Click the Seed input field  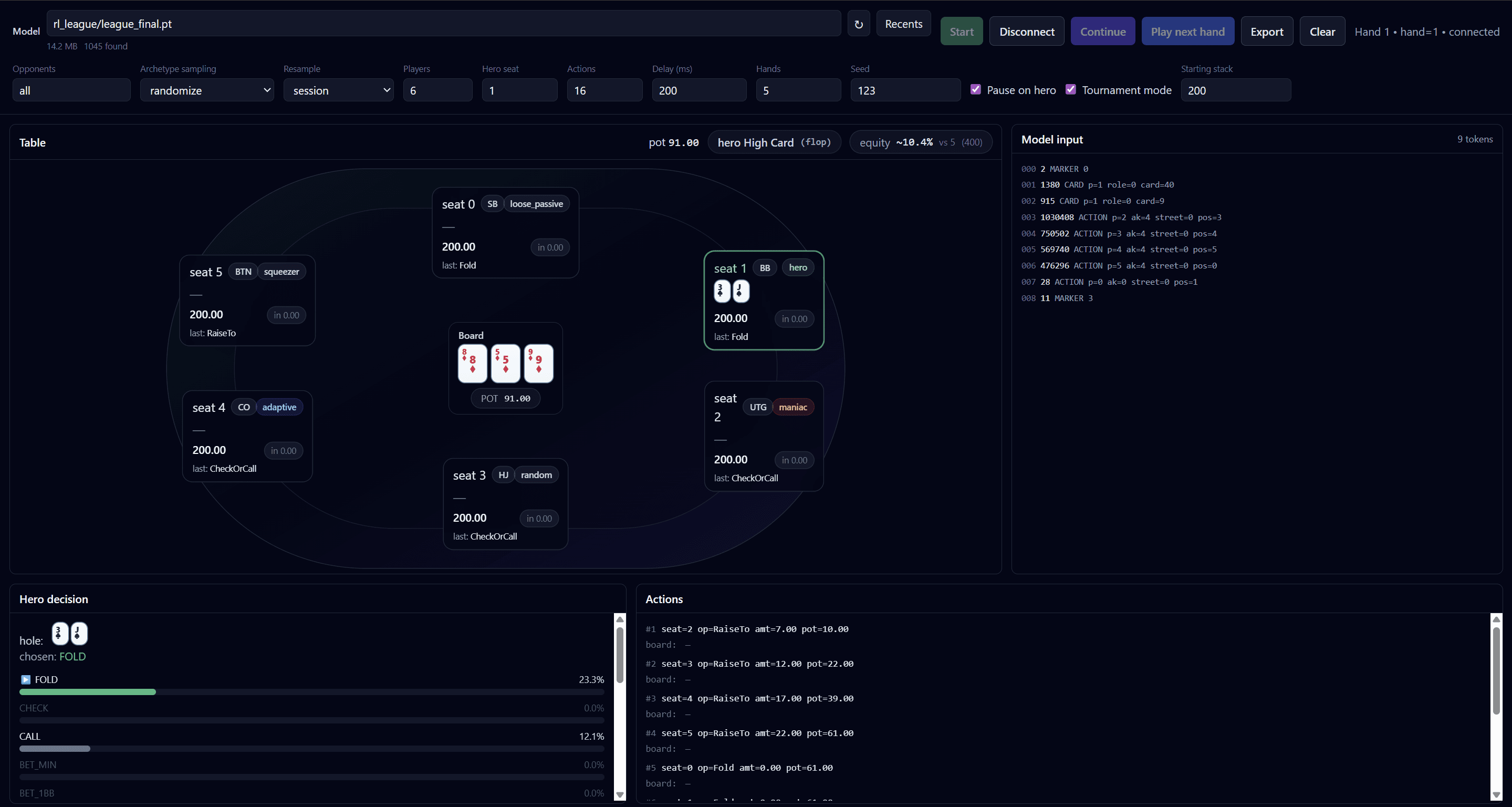pyautogui.click(x=905, y=90)
